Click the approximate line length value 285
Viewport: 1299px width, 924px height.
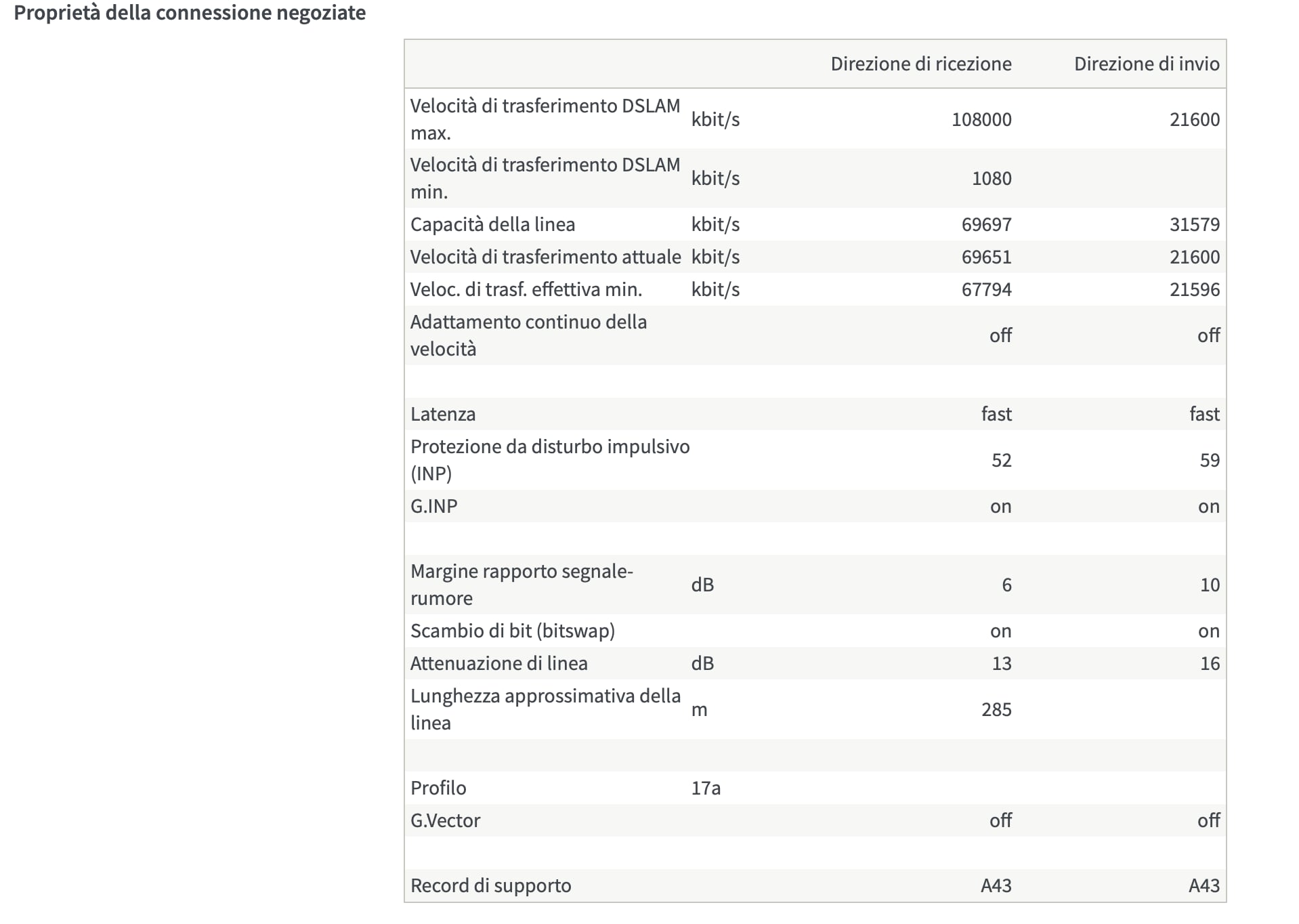[x=996, y=709]
